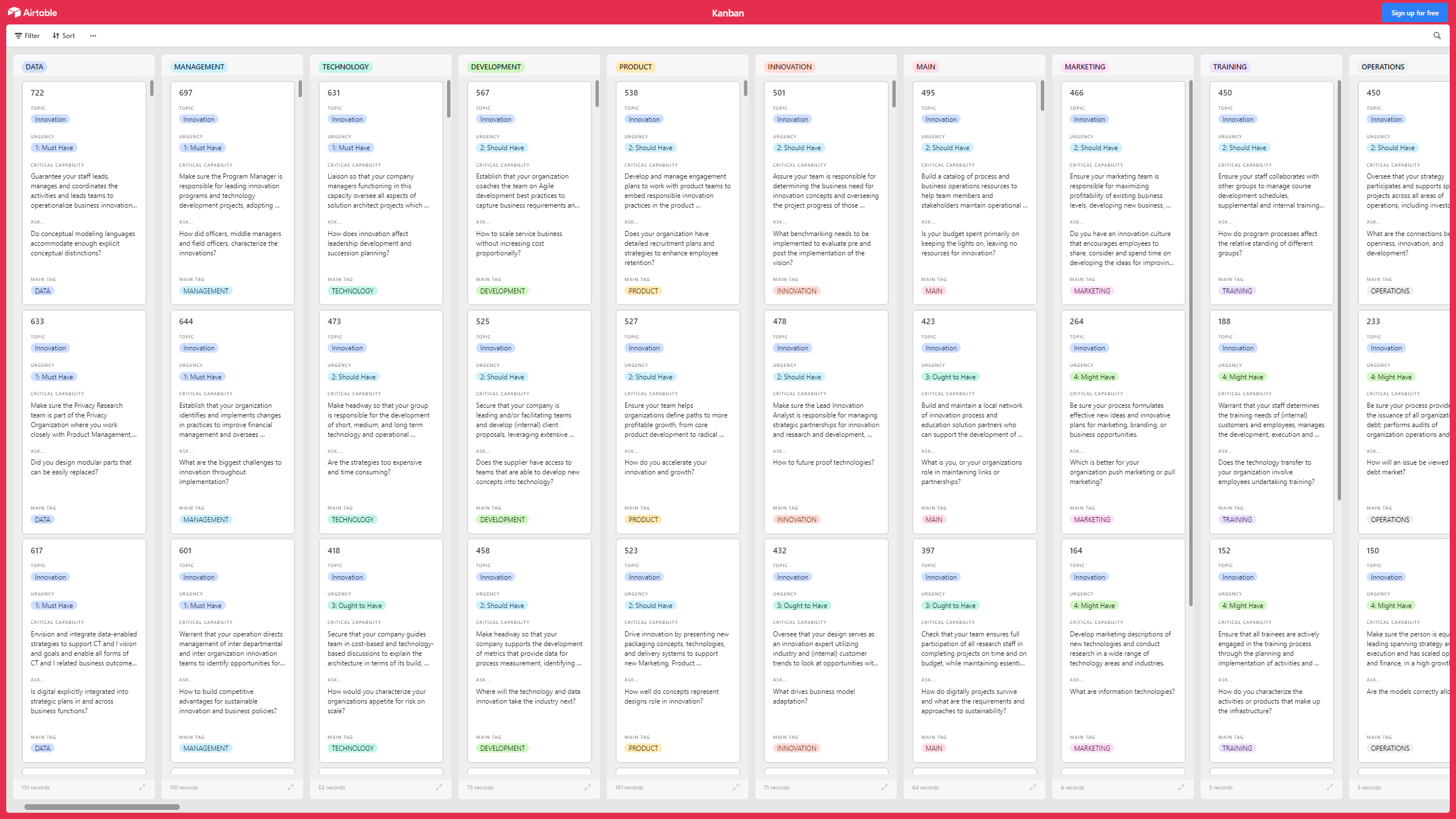
Task: Click the Airtable logo icon
Action: tap(15, 12)
